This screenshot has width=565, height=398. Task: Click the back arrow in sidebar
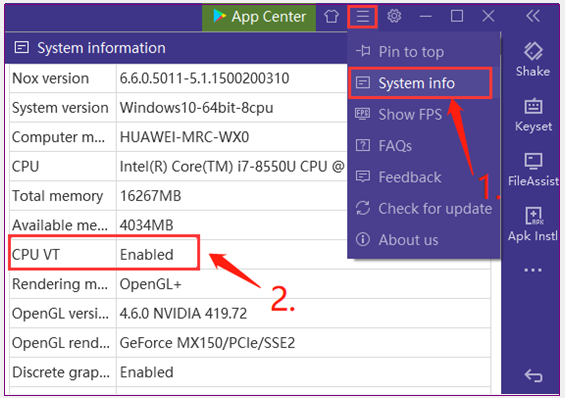tap(533, 376)
